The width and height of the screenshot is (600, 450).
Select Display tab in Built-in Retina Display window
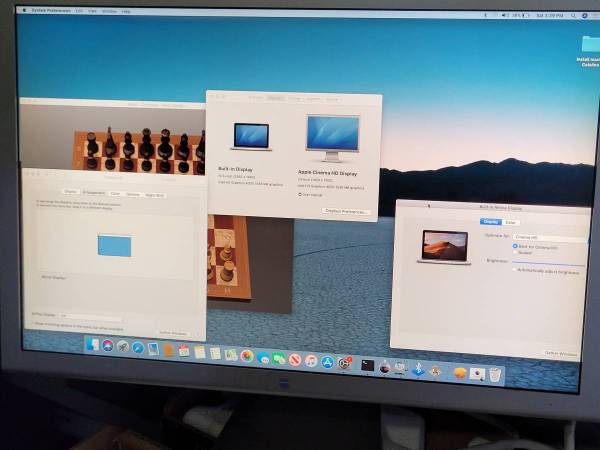pos(491,222)
